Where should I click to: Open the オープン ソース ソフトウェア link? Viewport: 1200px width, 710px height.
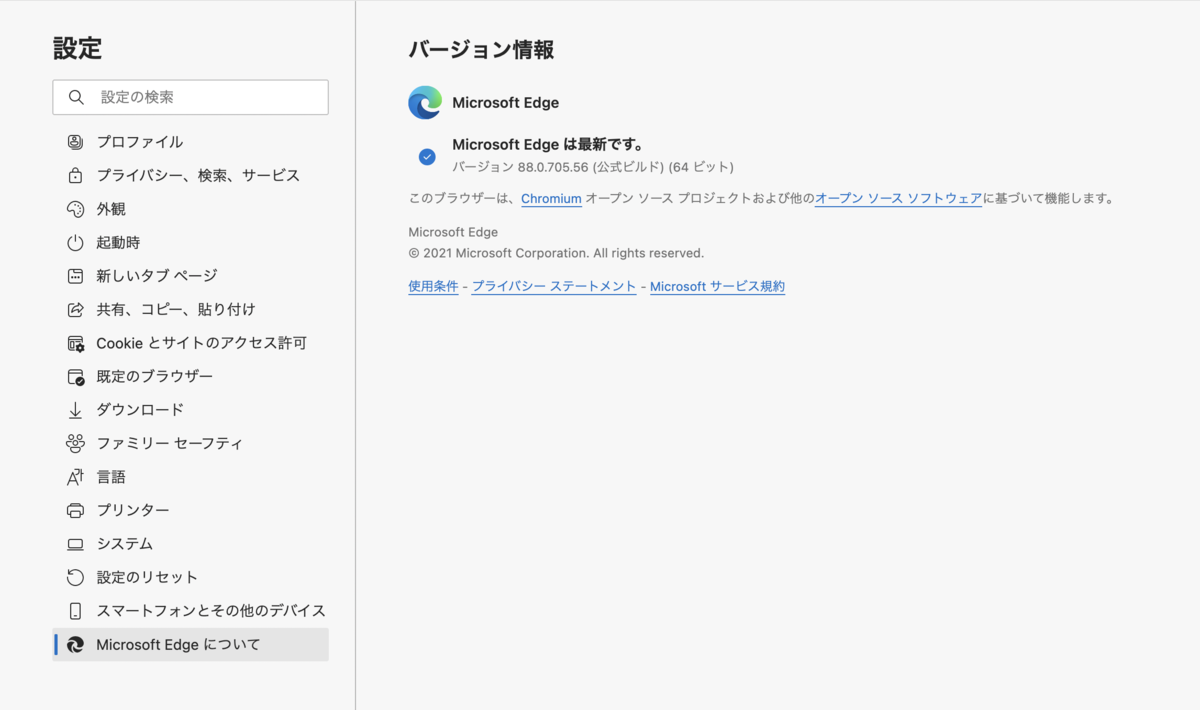(x=898, y=199)
